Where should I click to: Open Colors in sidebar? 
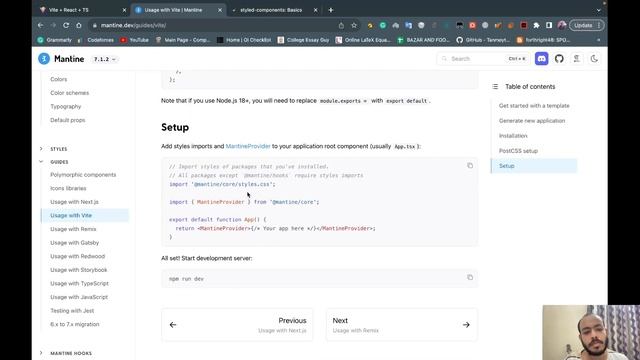(59, 79)
